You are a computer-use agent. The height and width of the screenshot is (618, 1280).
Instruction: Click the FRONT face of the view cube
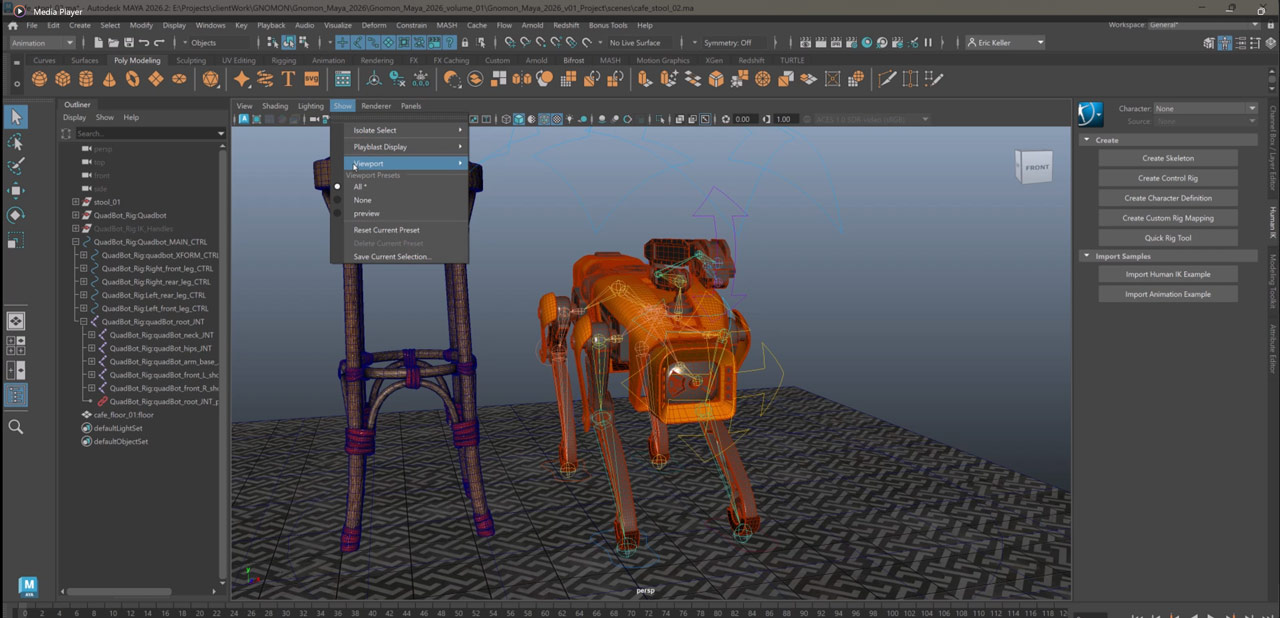[x=1036, y=167]
